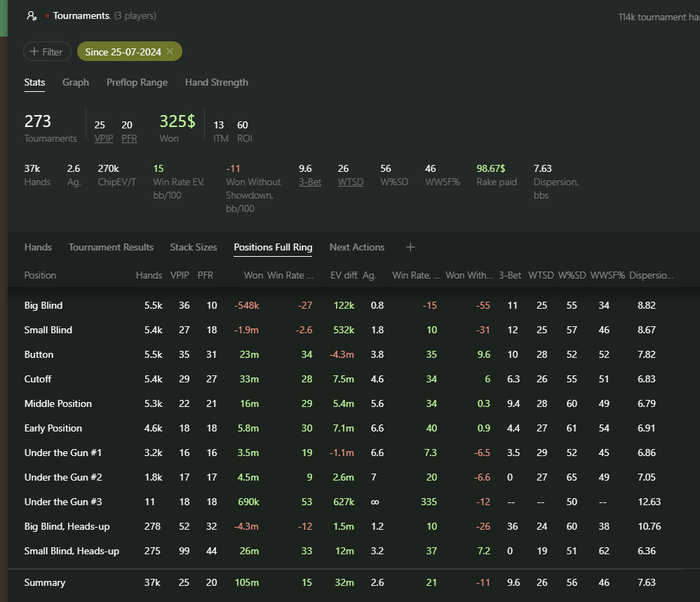700x602 pixels.
Task: Sort by WWSF% column header
Action: pos(607,275)
